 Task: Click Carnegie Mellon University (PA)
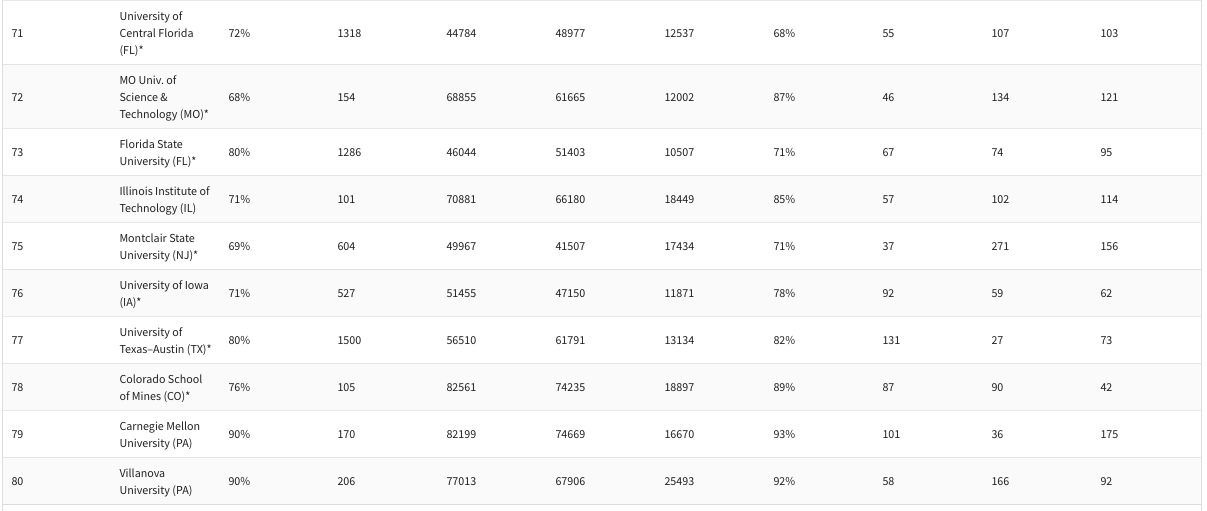159,434
